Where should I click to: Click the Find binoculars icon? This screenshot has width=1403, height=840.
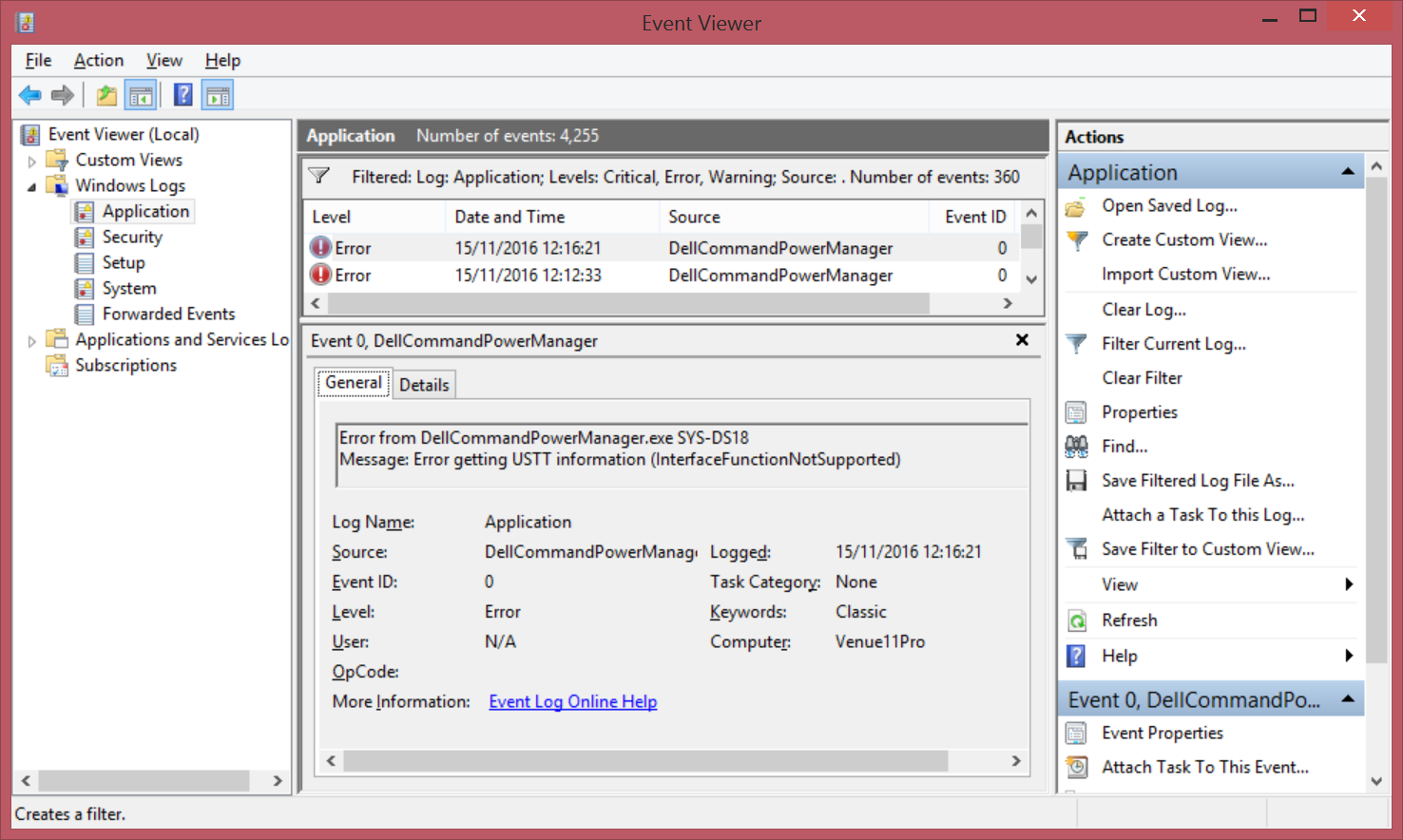[1076, 447]
